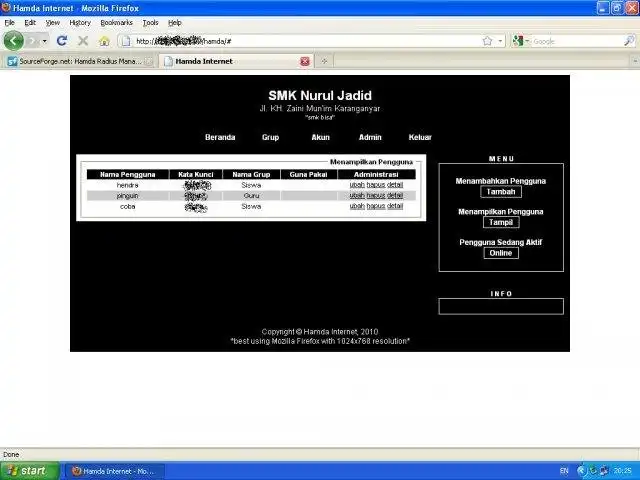The height and width of the screenshot is (480, 640).
Task: Bookmark this page with star icon
Action: (487, 41)
